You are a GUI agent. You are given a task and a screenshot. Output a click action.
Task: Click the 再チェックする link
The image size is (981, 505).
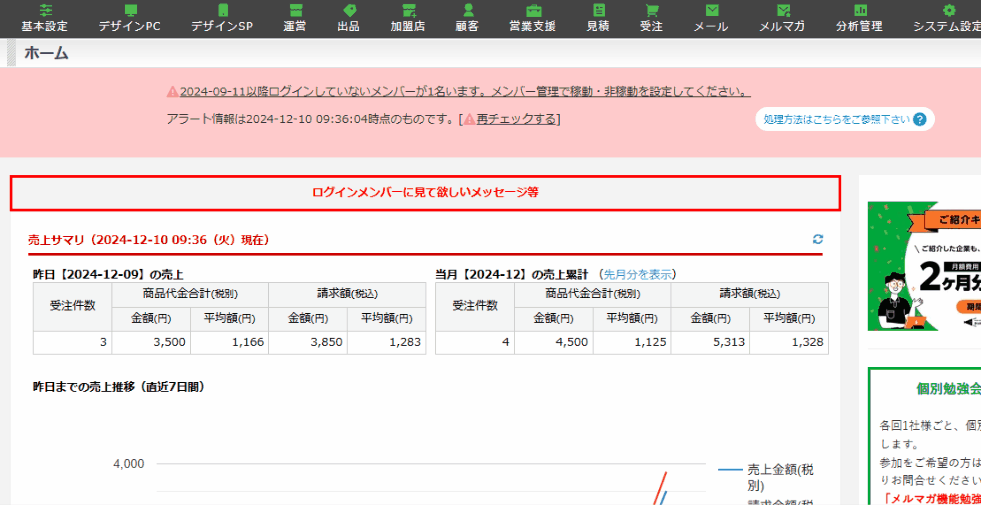coord(515,119)
